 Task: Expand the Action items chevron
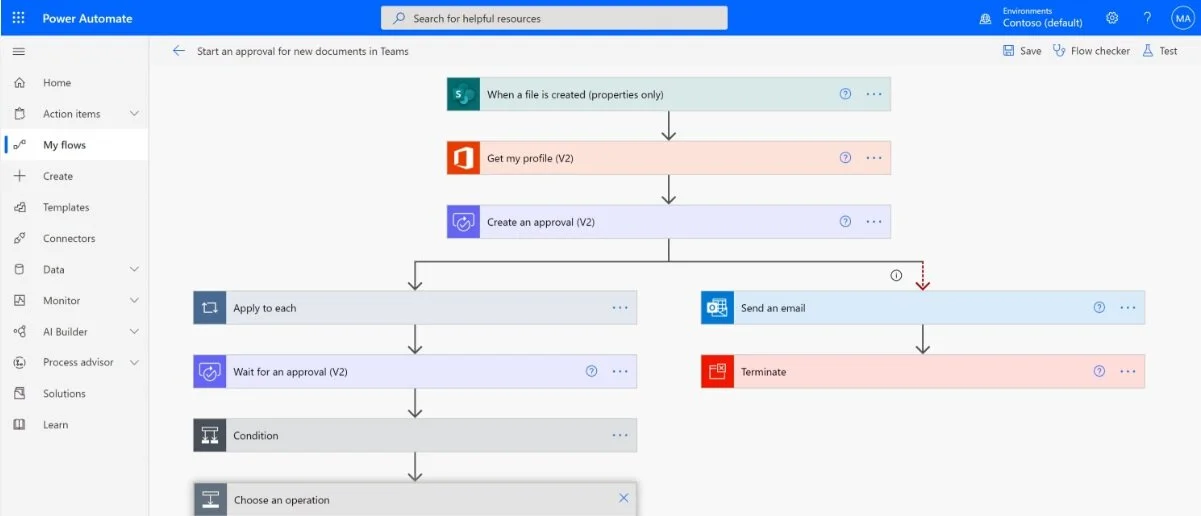134,114
